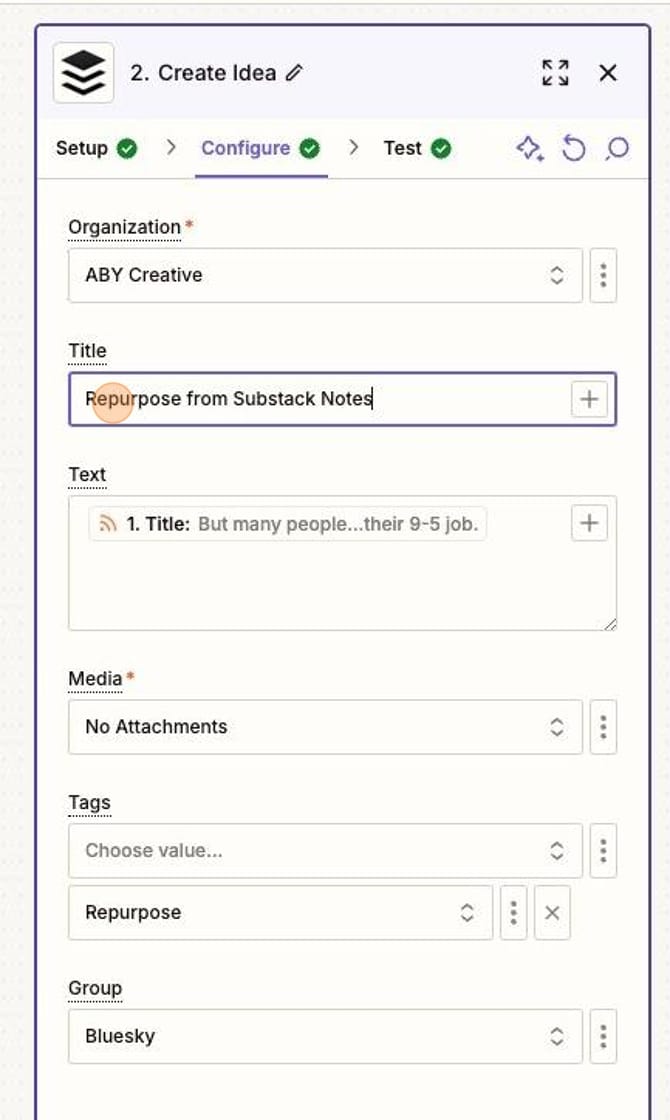Open the Organization dropdown showing ABY Creative
This screenshot has width=670, height=1120.
coord(326,276)
